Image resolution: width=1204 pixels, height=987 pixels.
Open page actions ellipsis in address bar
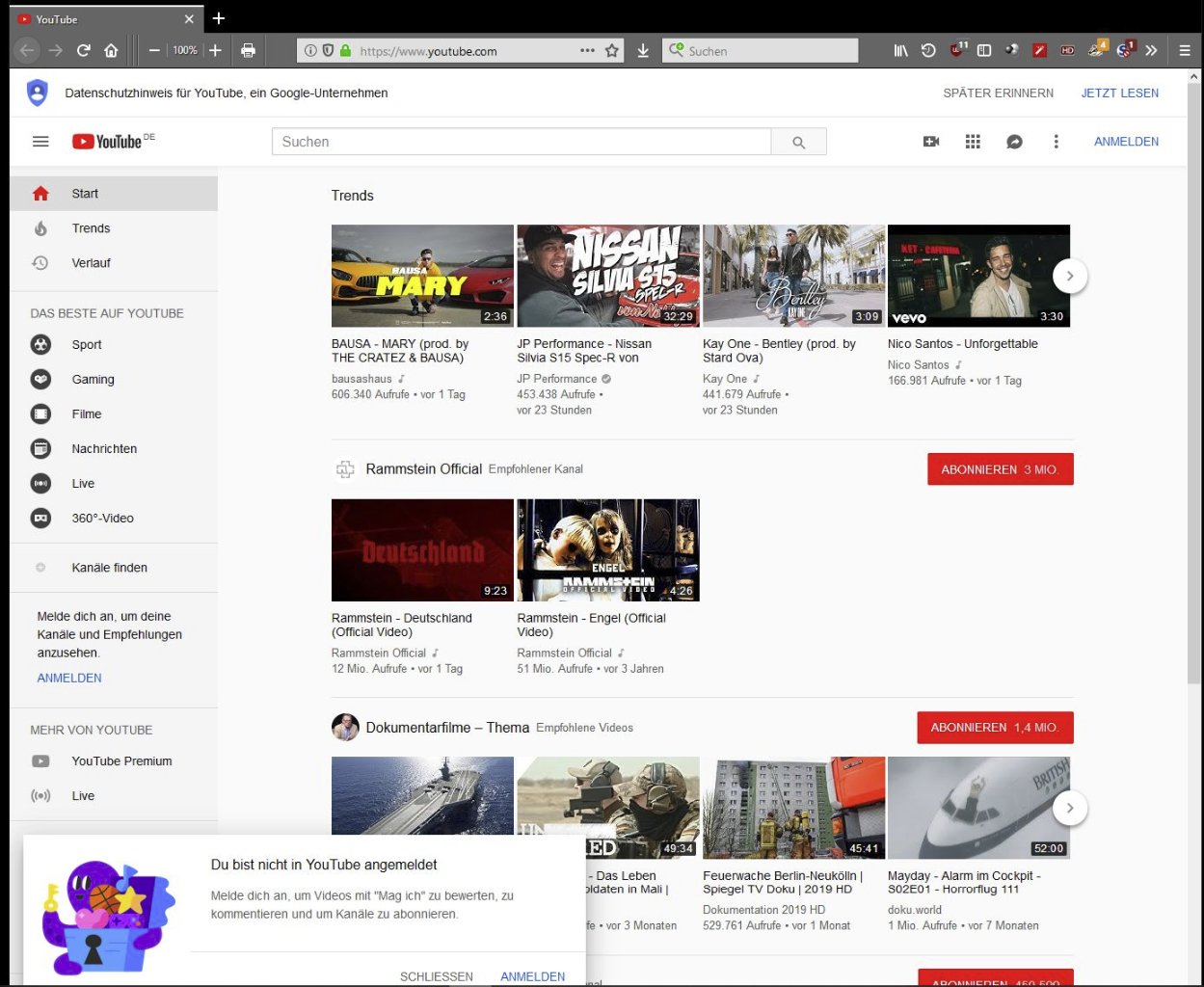click(587, 51)
